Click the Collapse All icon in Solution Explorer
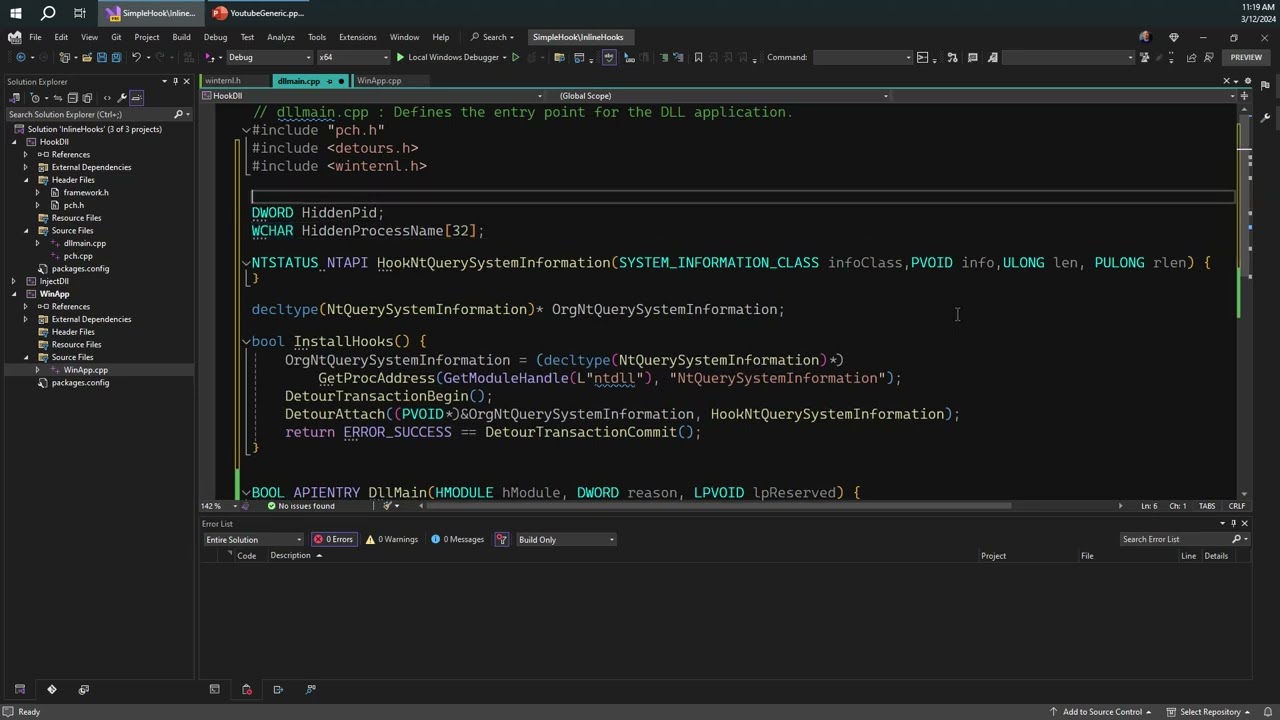 coord(74,98)
